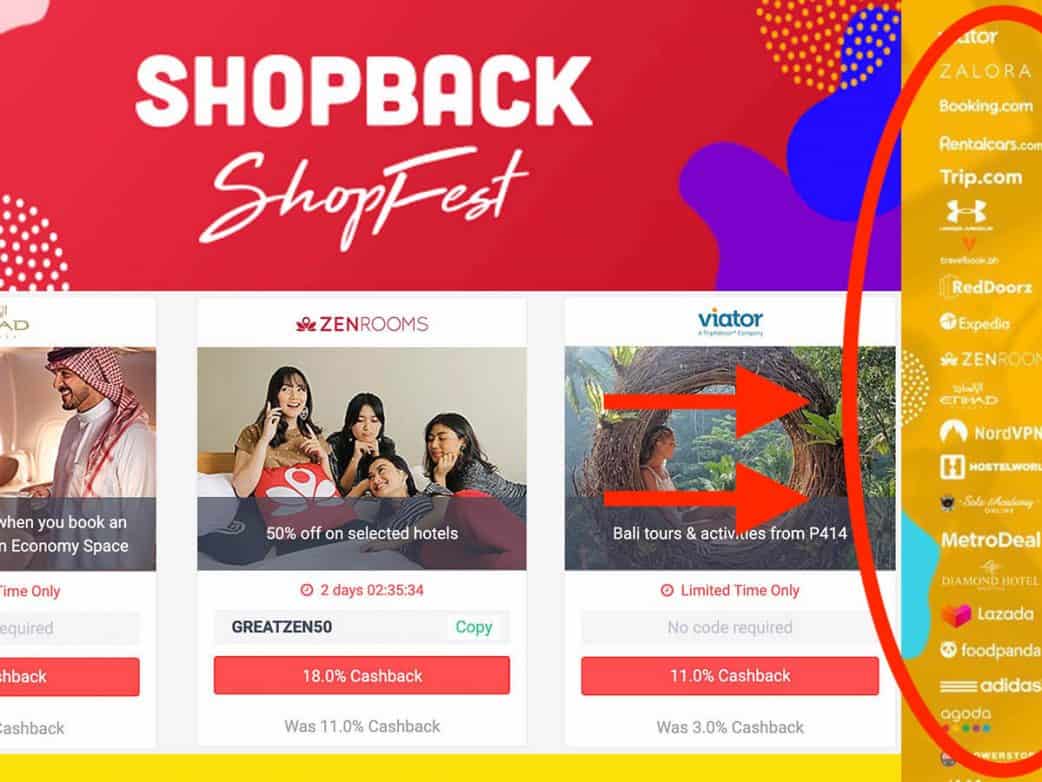Open the foodpanda logo
The image size is (1042, 782).
coord(990,650)
